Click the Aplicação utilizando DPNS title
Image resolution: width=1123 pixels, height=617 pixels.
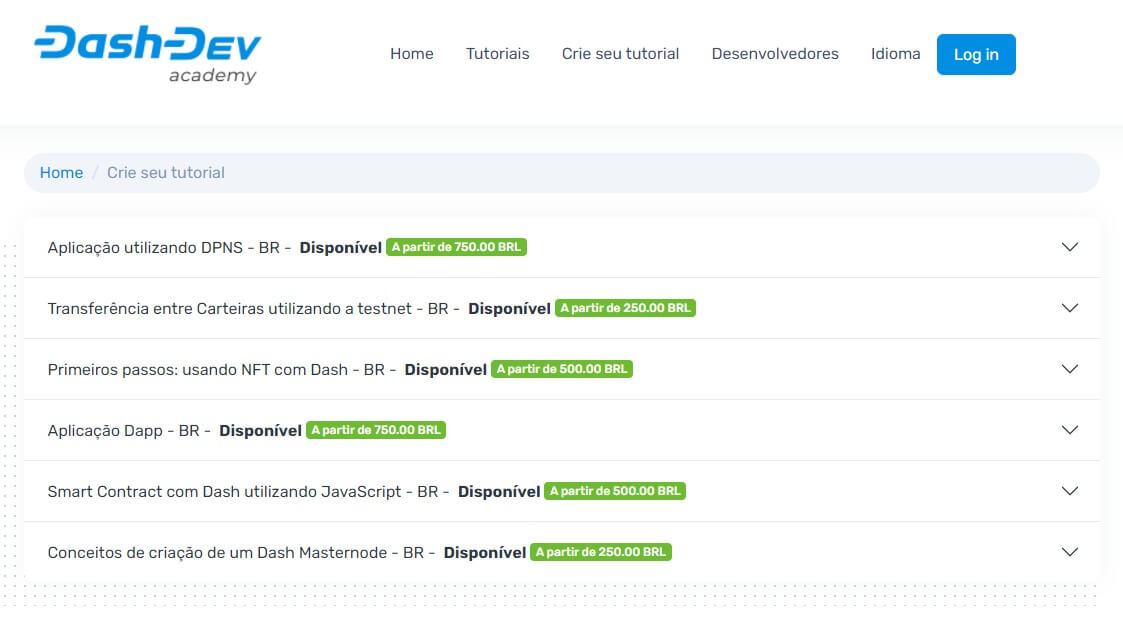(x=169, y=248)
